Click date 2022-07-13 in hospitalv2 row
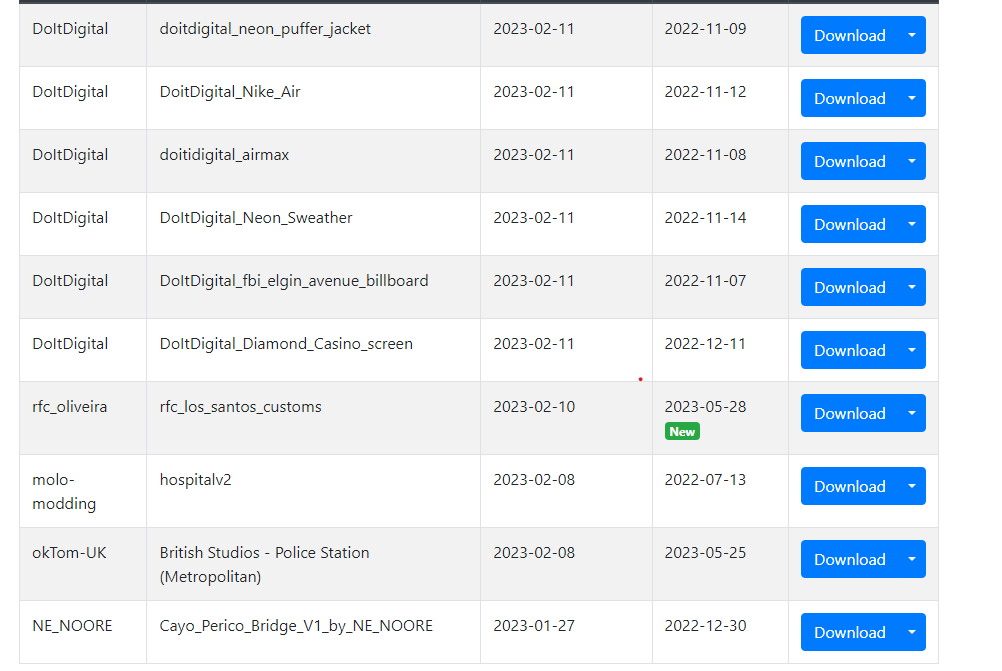The height and width of the screenshot is (671, 1002). pos(705,479)
